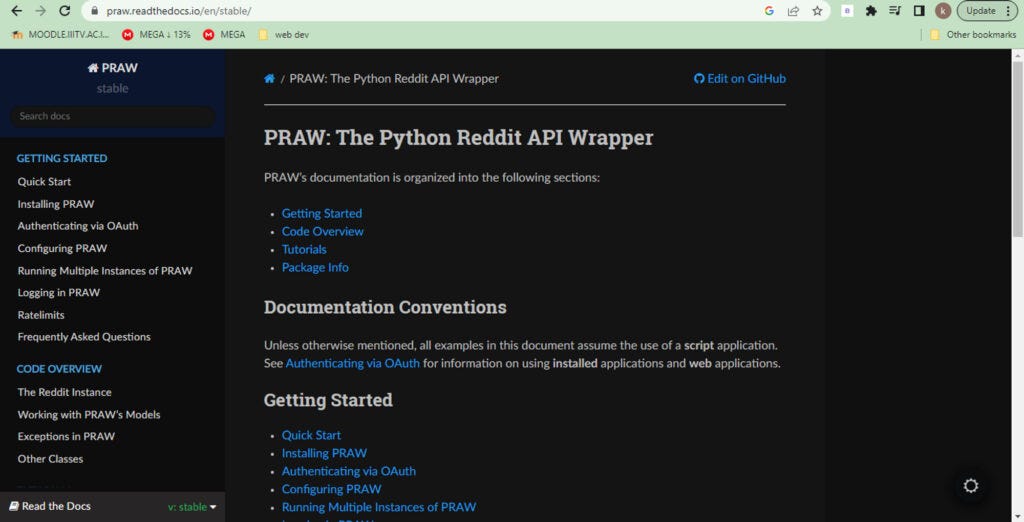Click Quick Start link in main content

coord(312,435)
